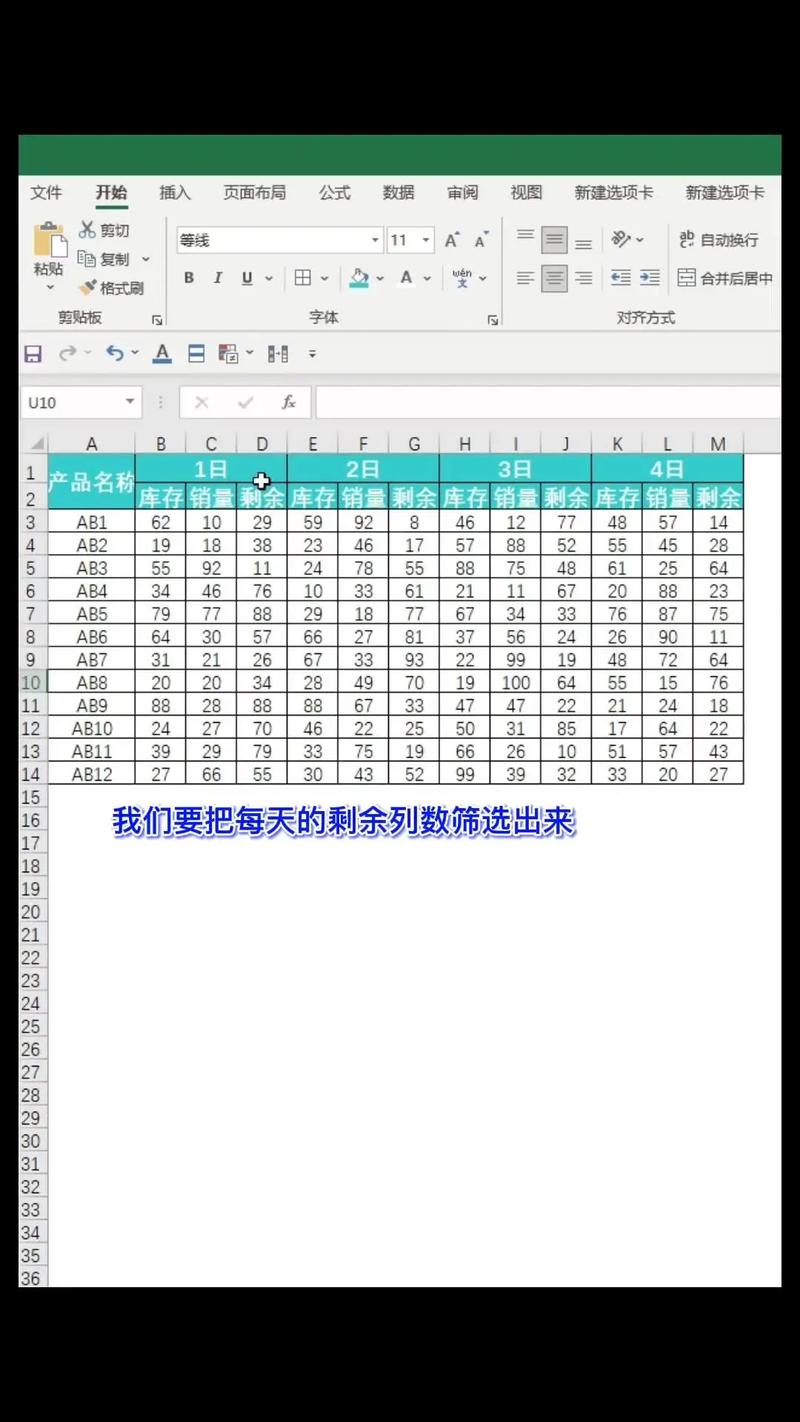Click the increase indent icon
Image resolution: width=800 pixels, height=1422 pixels.
650,278
